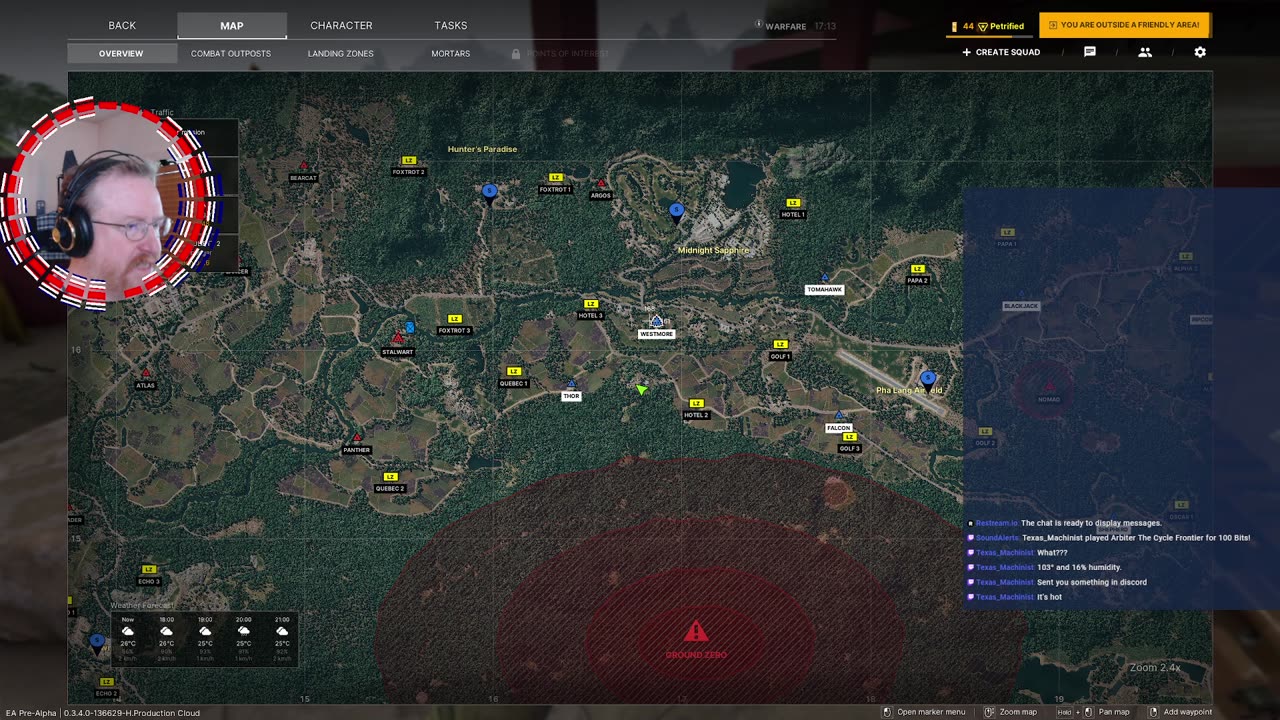Go to the BACK tab
The image size is (1280, 720).
[122, 25]
